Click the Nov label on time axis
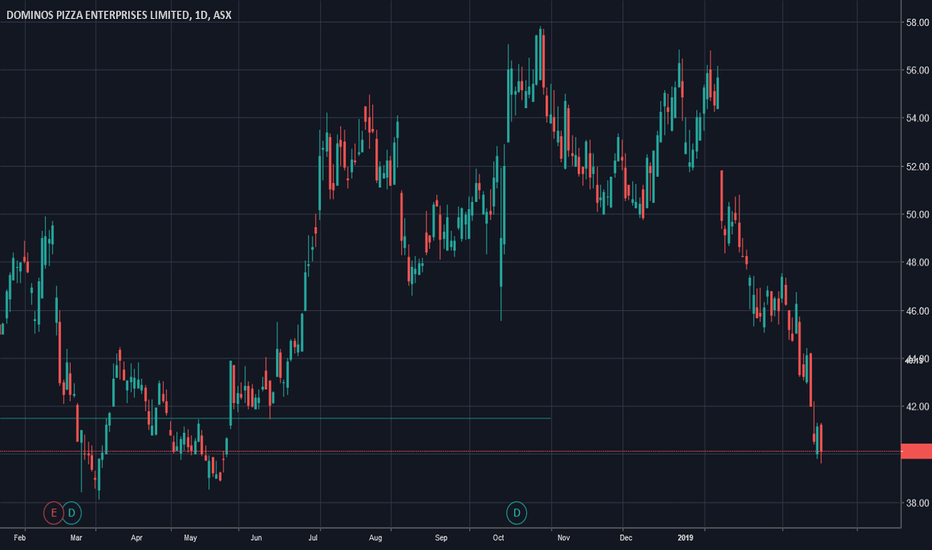This screenshot has height=550, width=932. coord(563,538)
